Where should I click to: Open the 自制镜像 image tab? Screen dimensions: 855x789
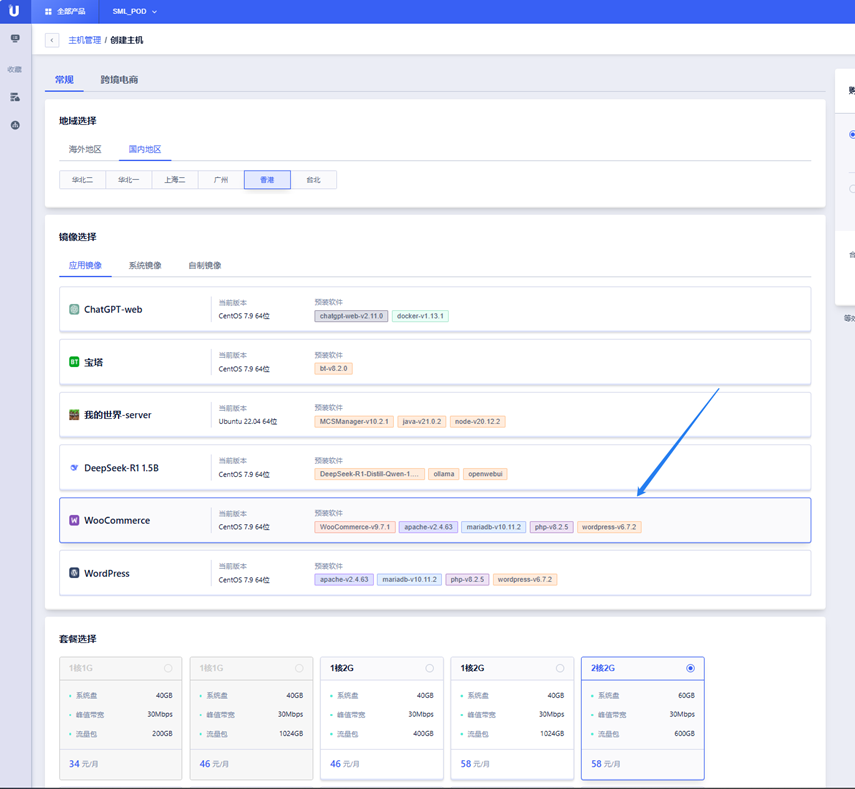(x=205, y=266)
